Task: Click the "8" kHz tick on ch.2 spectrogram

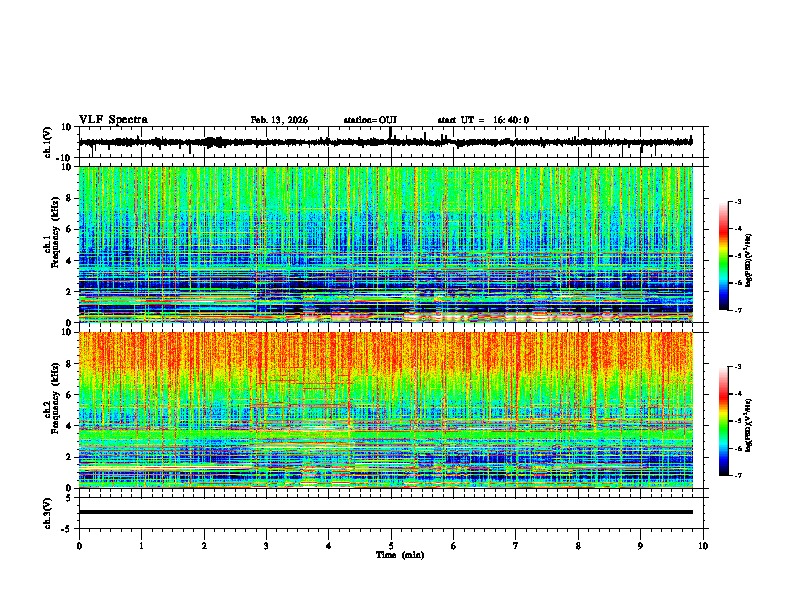Action: (x=69, y=364)
